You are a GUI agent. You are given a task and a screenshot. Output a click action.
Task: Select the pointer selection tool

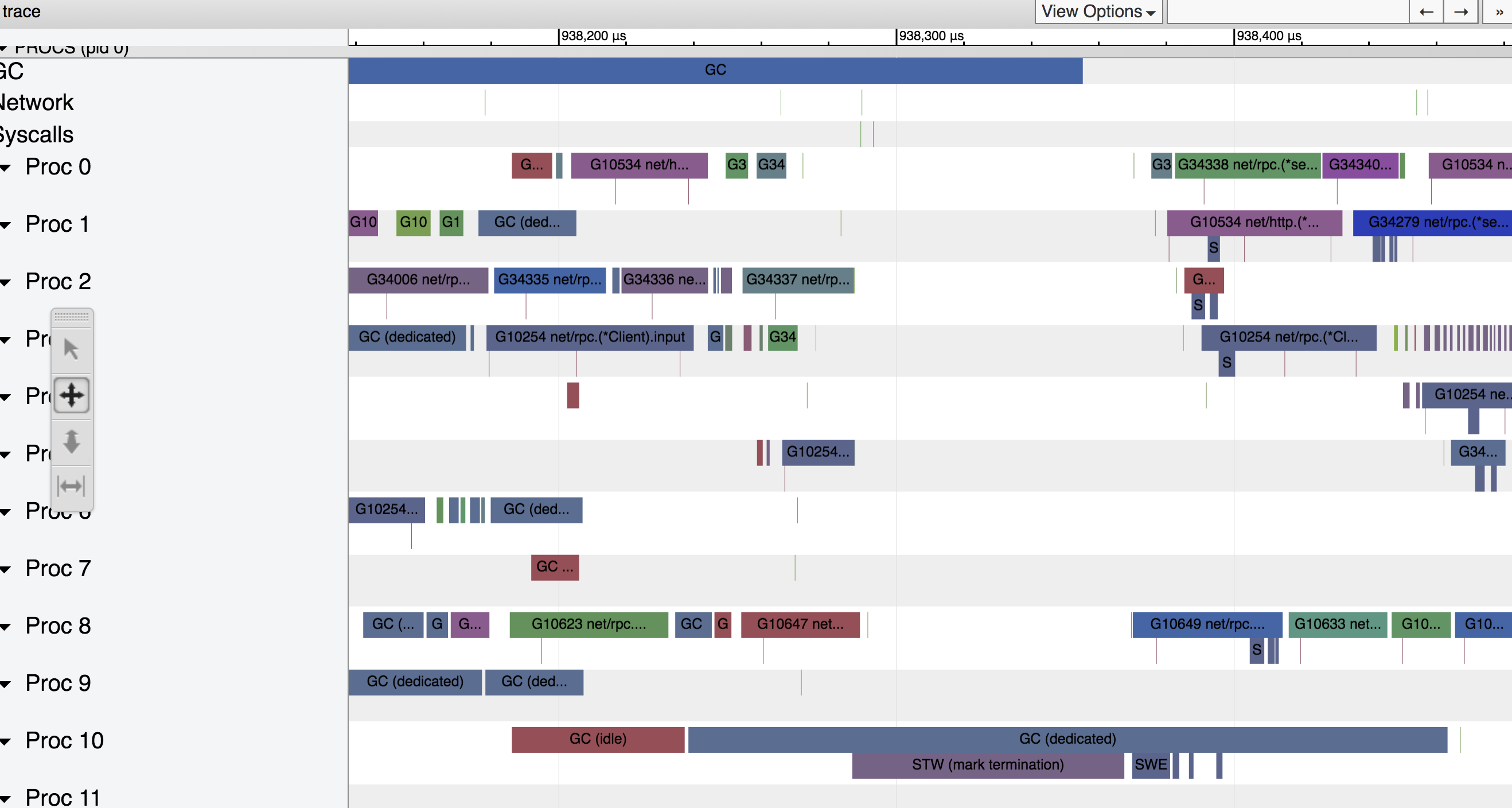(x=71, y=349)
